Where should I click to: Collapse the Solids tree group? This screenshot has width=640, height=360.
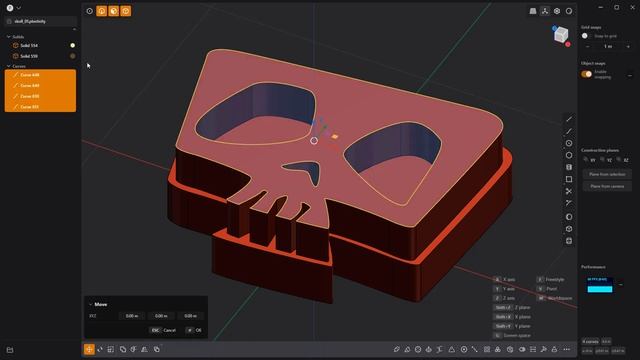(x=9, y=37)
